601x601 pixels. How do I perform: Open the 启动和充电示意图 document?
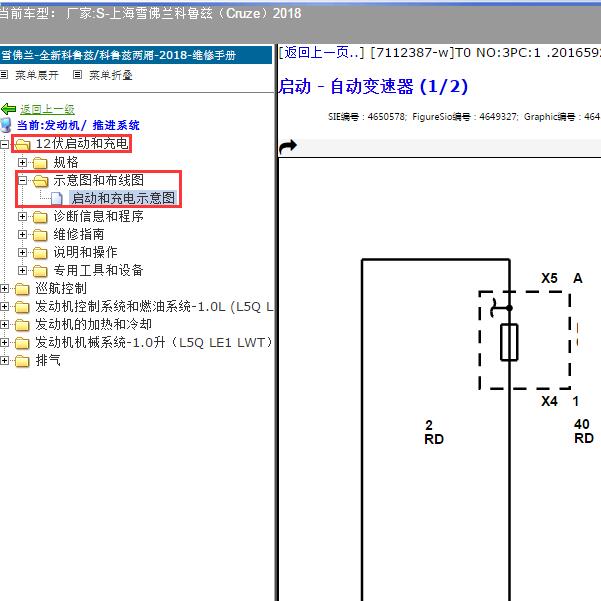(123, 198)
